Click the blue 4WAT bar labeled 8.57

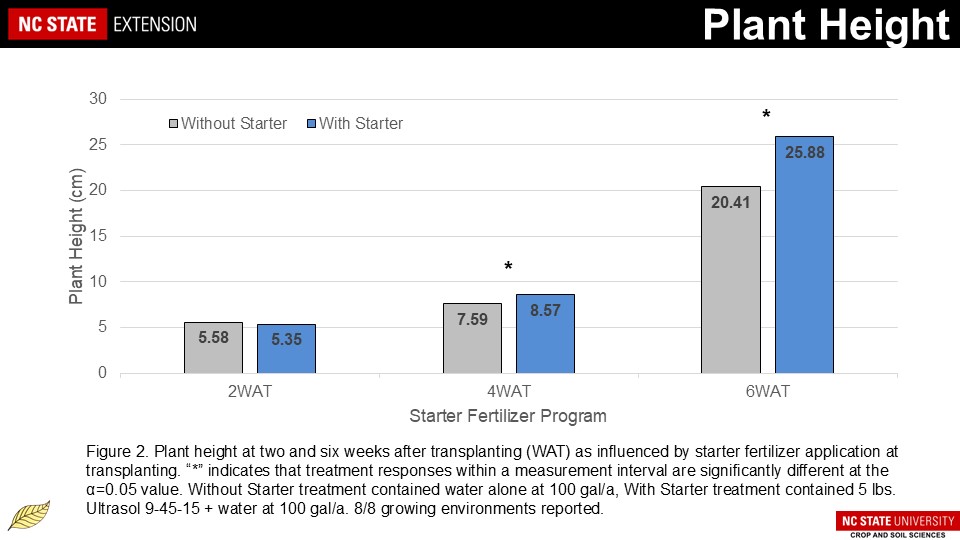545,334
